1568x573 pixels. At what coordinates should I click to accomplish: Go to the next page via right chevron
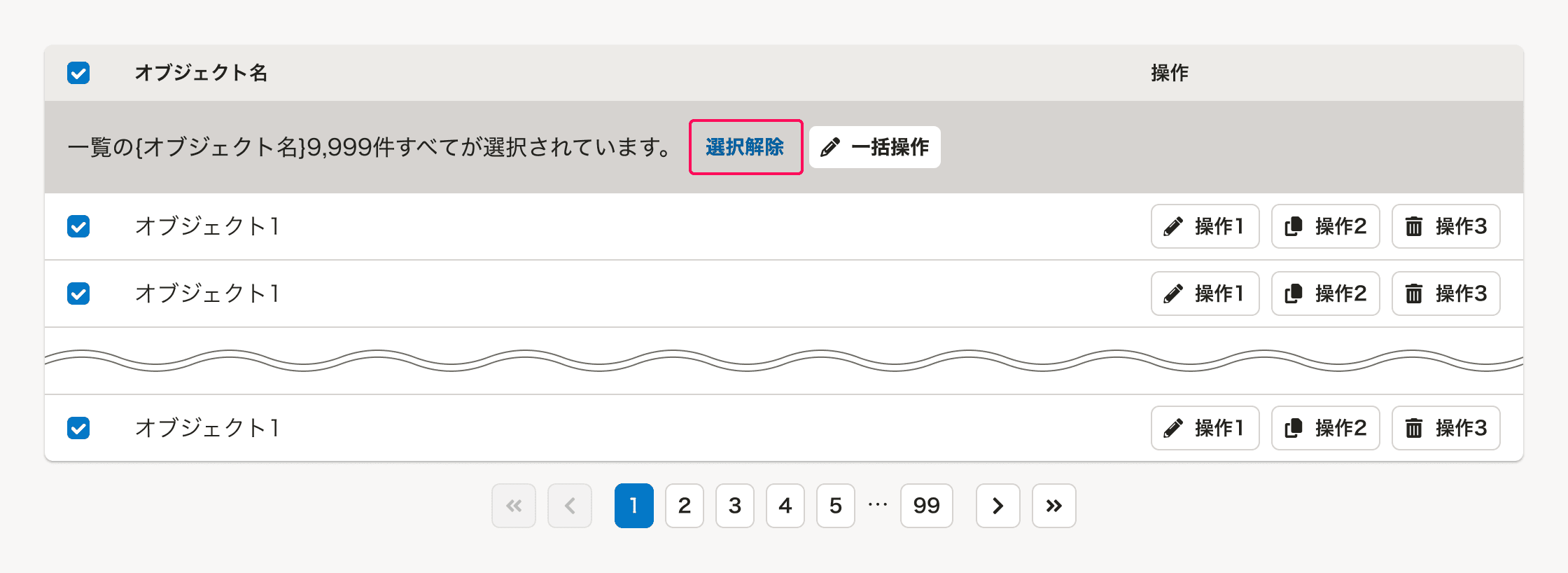click(x=997, y=506)
